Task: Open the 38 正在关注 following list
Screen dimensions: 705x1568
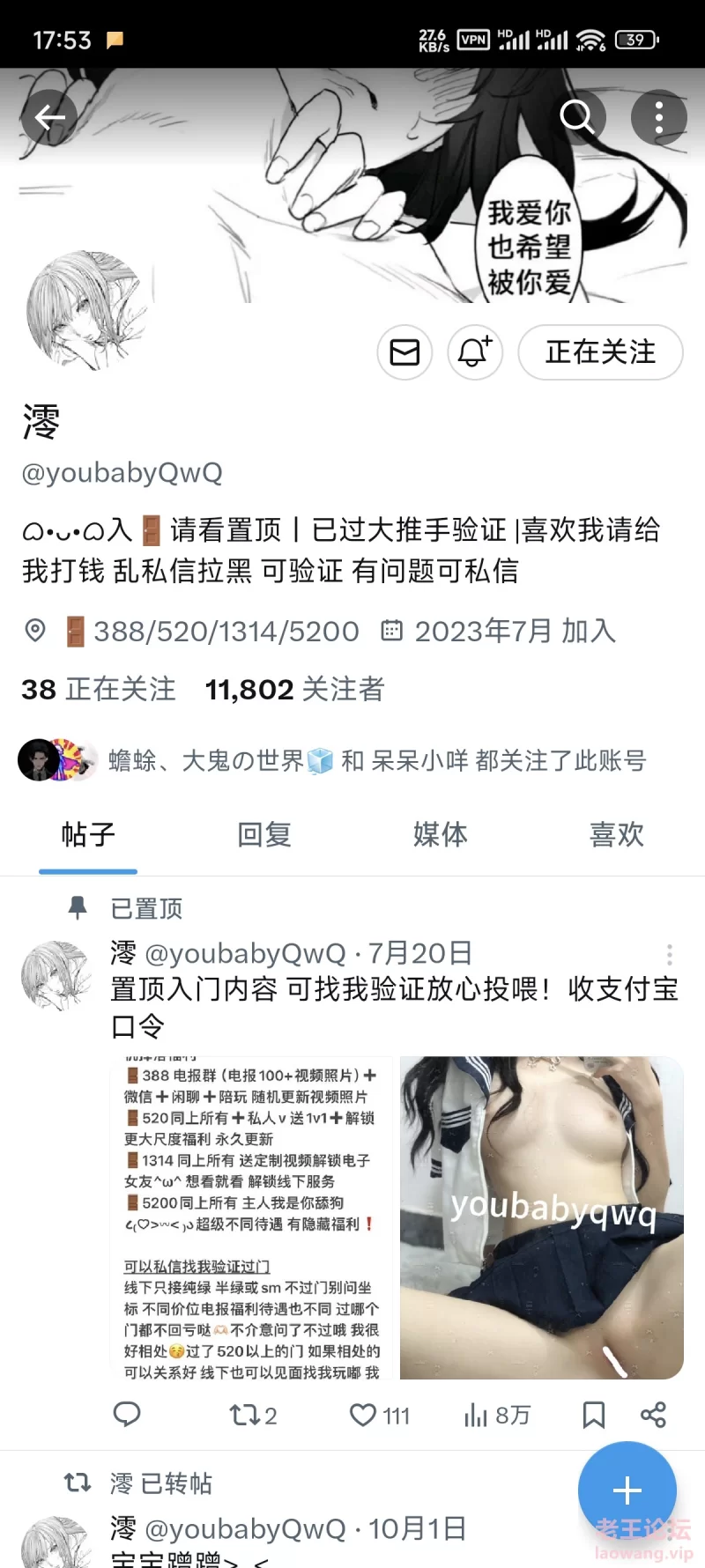Action: point(99,689)
